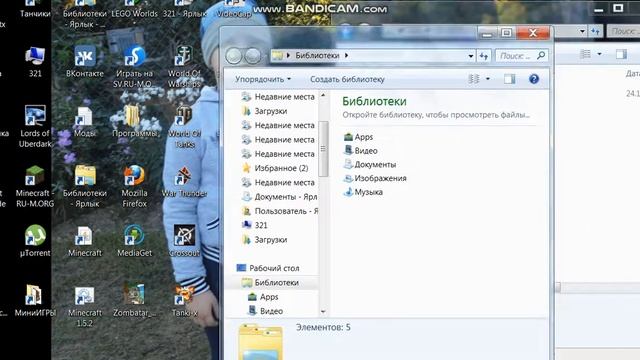This screenshot has height=360, width=640.
Task: Open Mozilla Firefox desktop icon
Action: click(x=134, y=187)
